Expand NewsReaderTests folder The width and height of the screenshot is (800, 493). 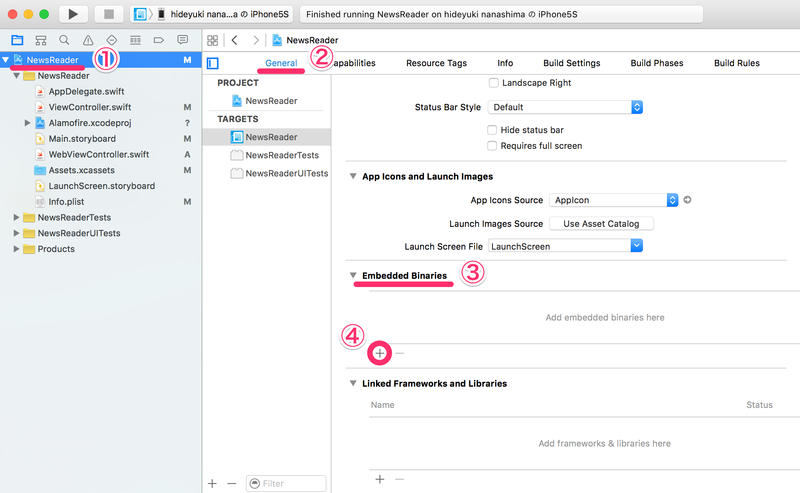click(x=16, y=217)
